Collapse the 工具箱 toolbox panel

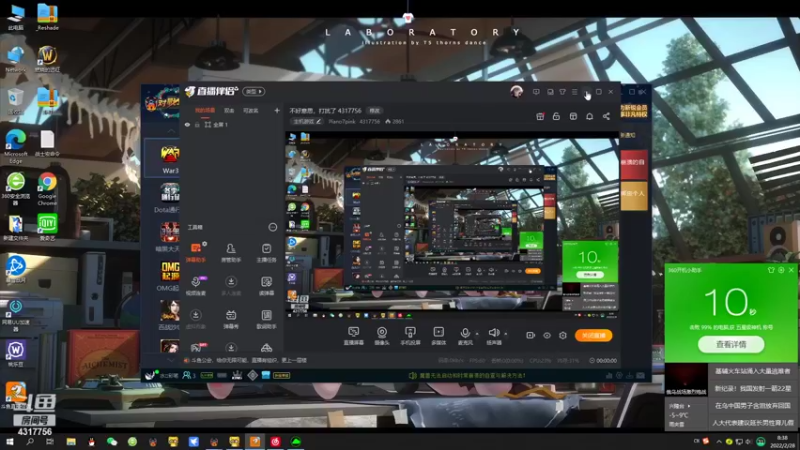(273, 227)
